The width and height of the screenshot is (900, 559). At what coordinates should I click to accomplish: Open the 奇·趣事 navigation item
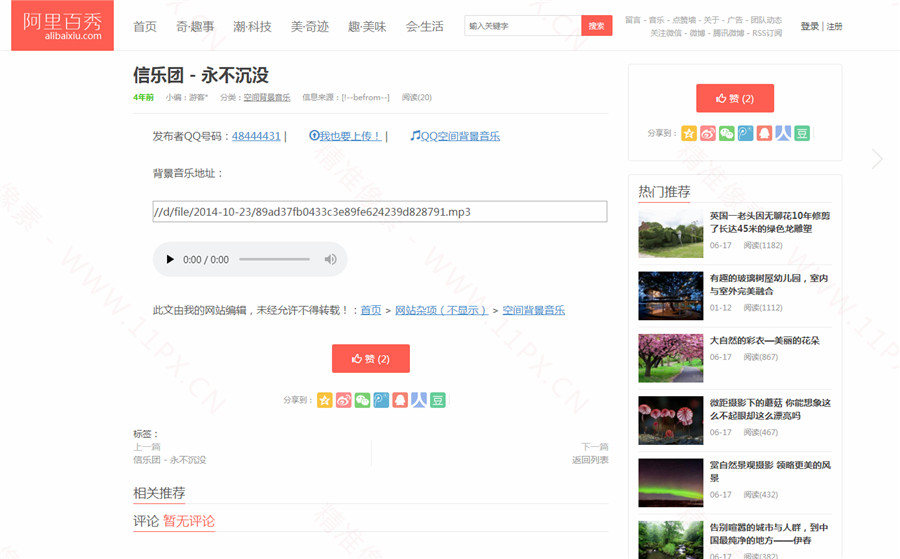coord(195,26)
